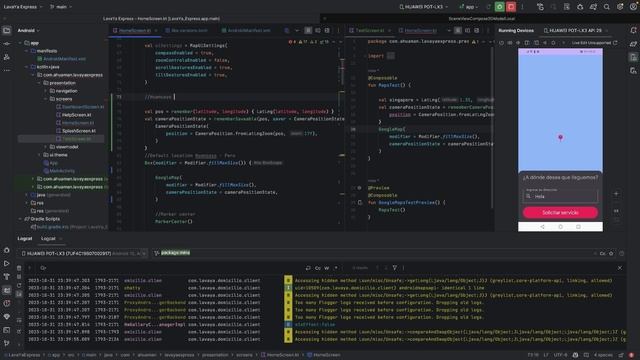Select the Gradle Scripts node
640x360 pixels.
(x=44, y=219)
